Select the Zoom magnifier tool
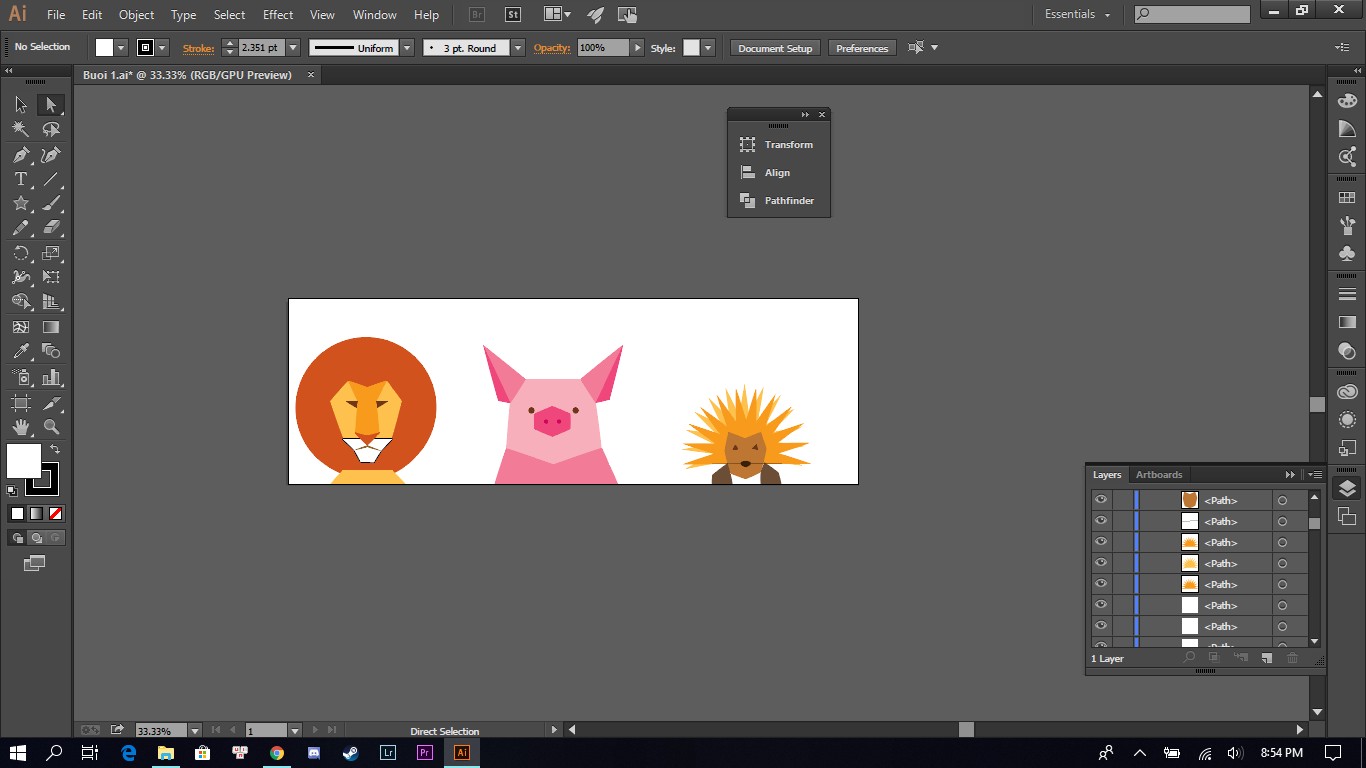The width and height of the screenshot is (1366, 768). pyautogui.click(x=51, y=427)
